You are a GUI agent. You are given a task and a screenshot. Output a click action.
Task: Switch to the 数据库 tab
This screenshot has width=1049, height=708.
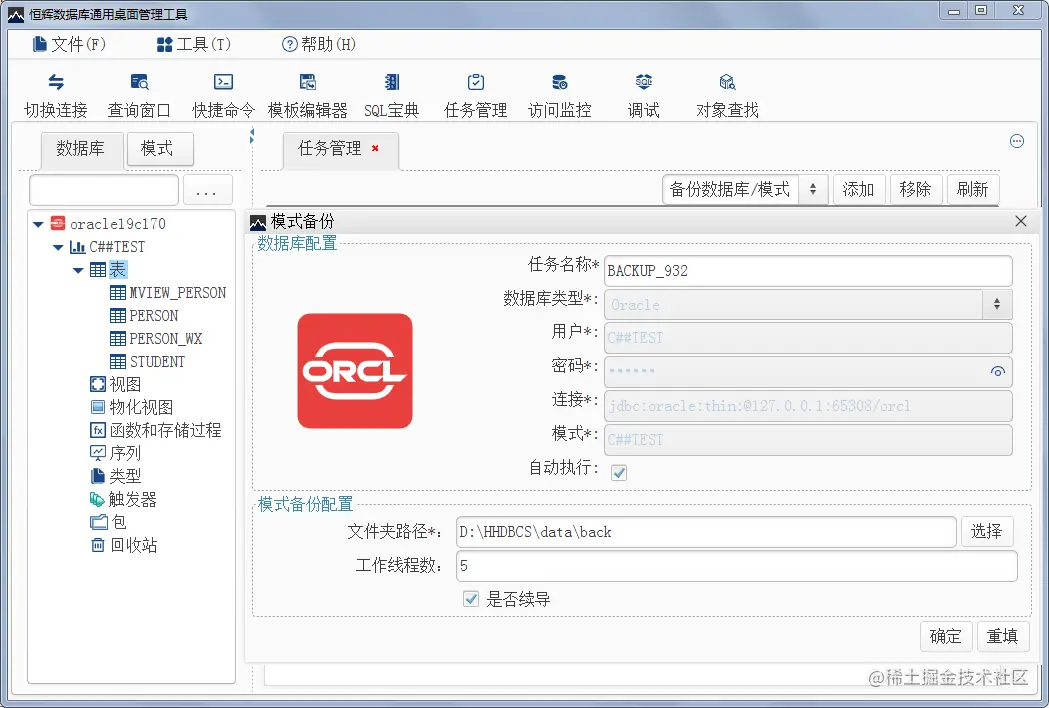81,149
